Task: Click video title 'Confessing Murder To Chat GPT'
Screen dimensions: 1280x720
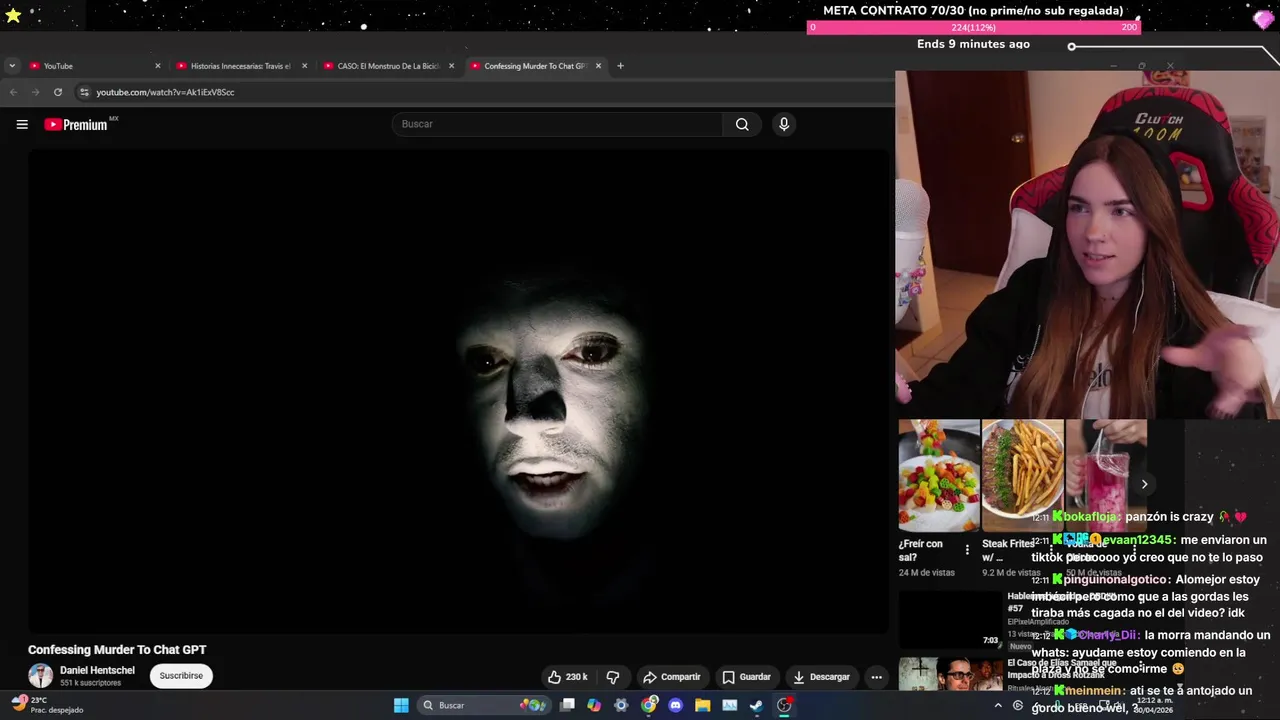Action: [117, 650]
